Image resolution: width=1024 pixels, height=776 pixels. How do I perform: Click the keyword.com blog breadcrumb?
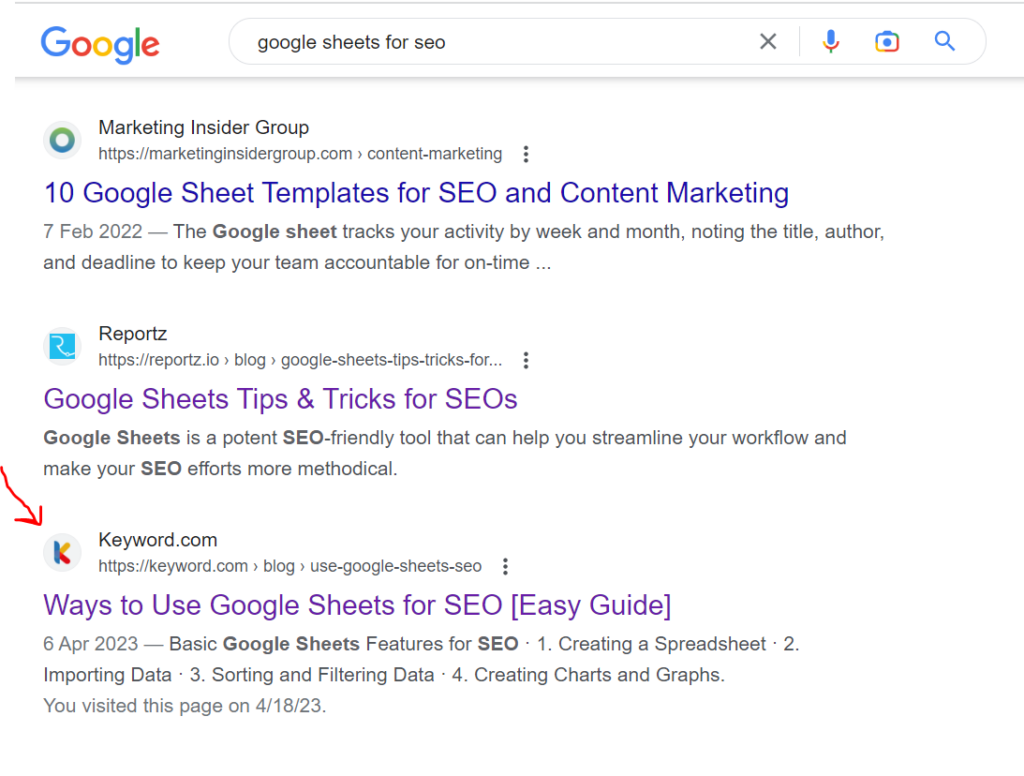coord(279,566)
